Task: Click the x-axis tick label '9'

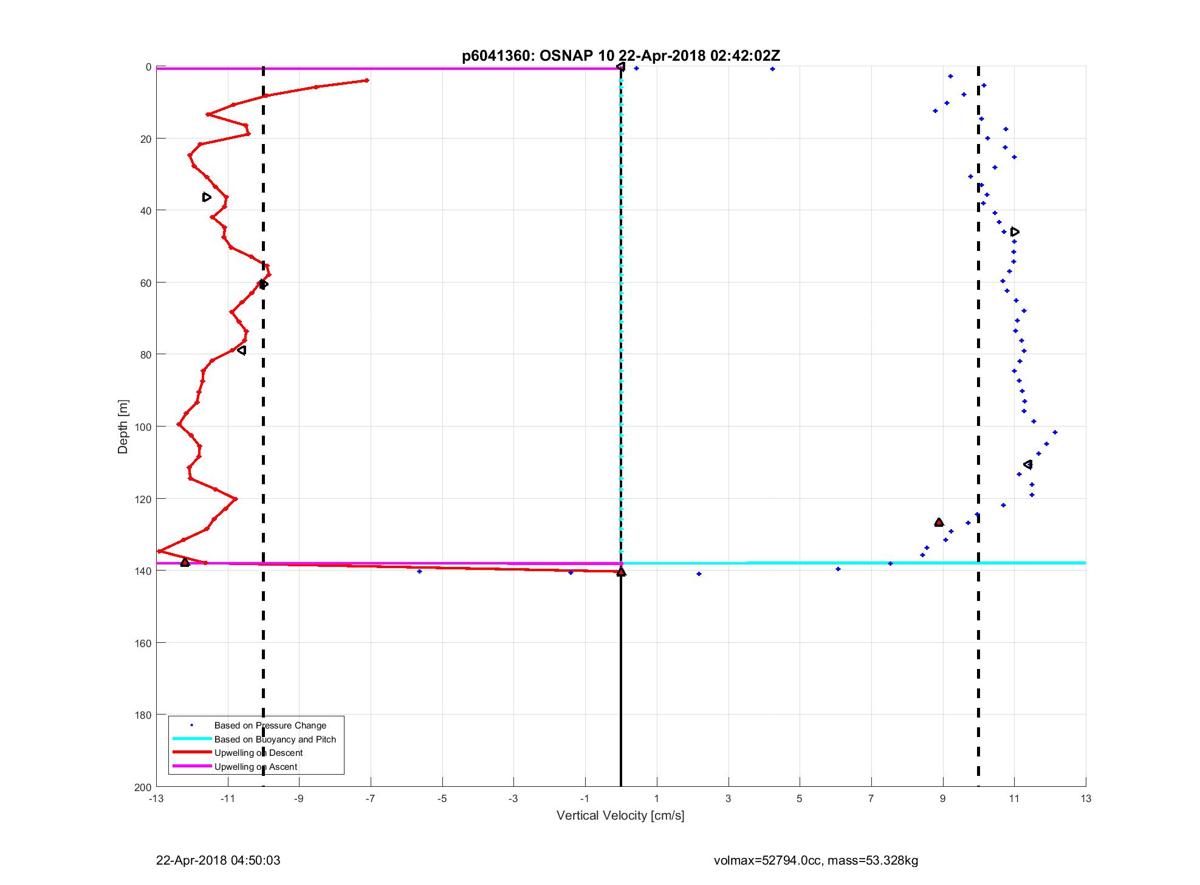Action: [x=943, y=799]
